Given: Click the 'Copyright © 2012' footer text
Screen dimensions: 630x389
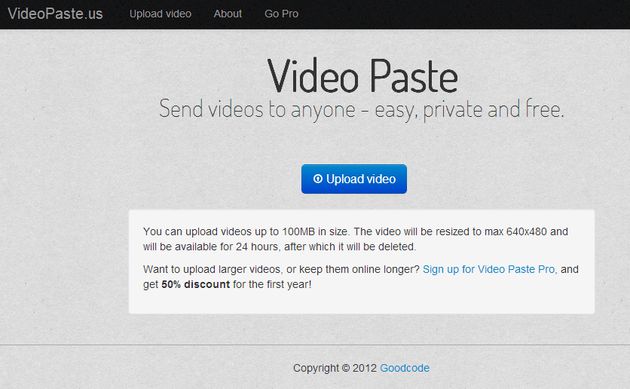Looking at the screenshot, I should point(335,368).
